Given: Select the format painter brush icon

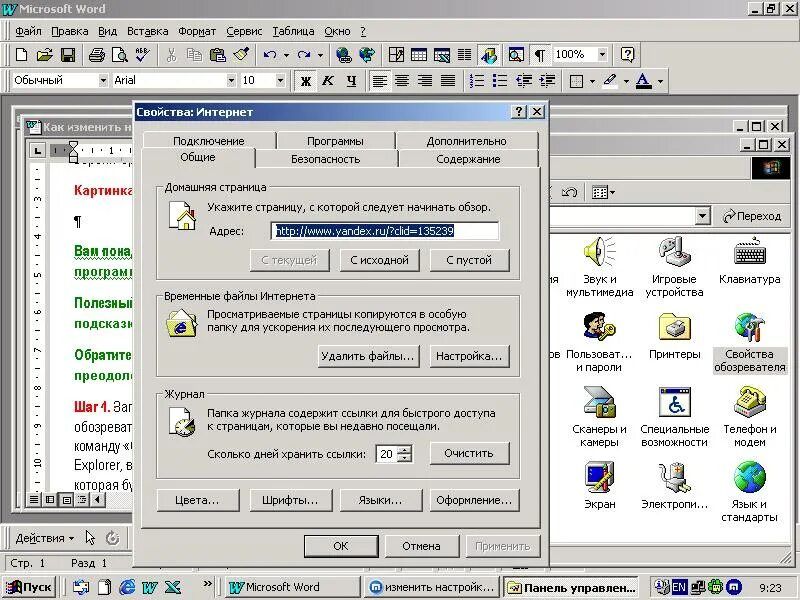Looking at the screenshot, I should click(x=241, y=55).
